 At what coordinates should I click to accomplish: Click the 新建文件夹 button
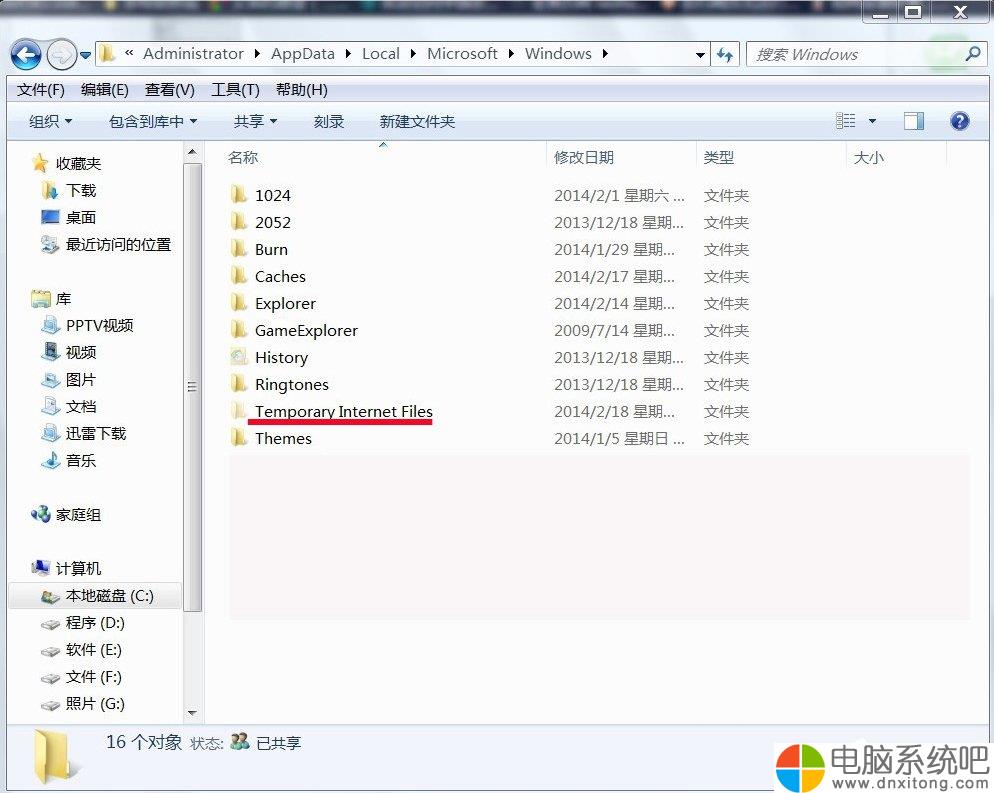pyautogui.click(x=417, y=121)
